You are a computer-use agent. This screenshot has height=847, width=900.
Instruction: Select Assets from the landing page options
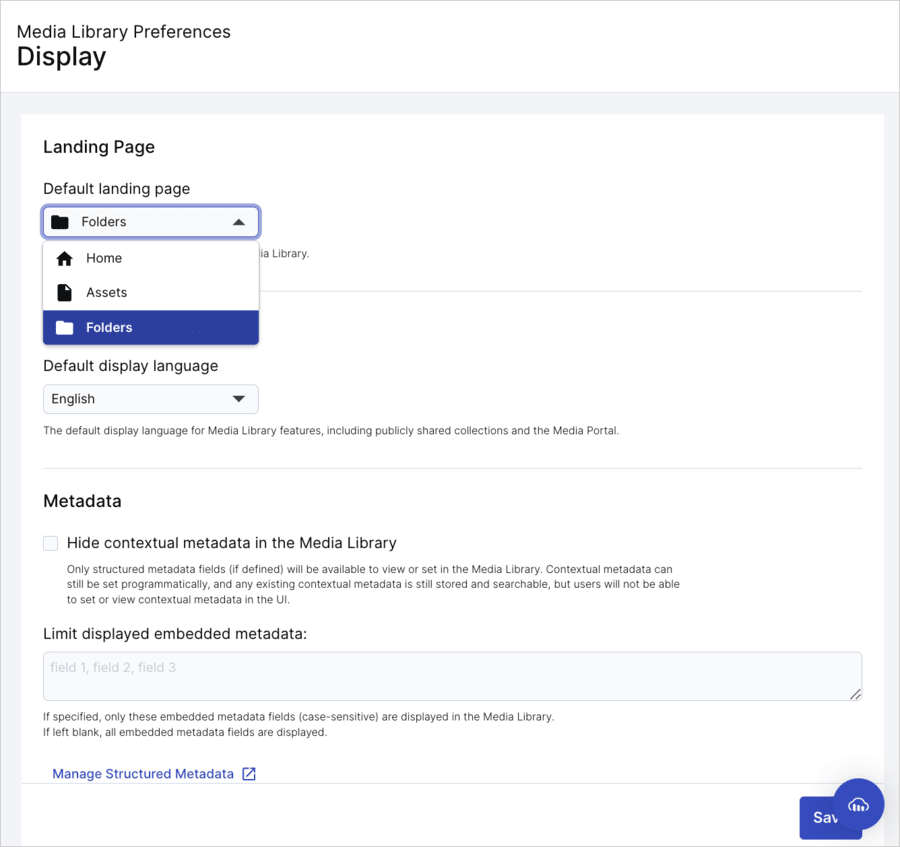tap(107, 293)
